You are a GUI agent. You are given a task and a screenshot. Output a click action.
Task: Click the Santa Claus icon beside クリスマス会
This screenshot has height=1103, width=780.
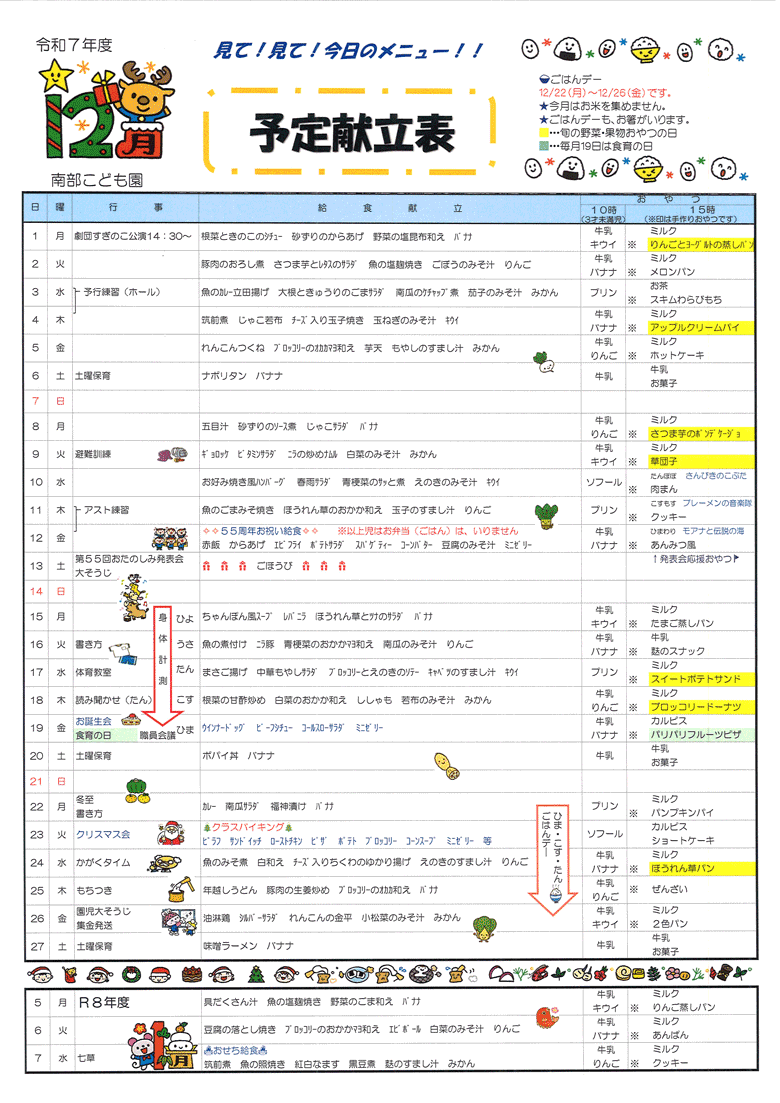pos(169,834)
